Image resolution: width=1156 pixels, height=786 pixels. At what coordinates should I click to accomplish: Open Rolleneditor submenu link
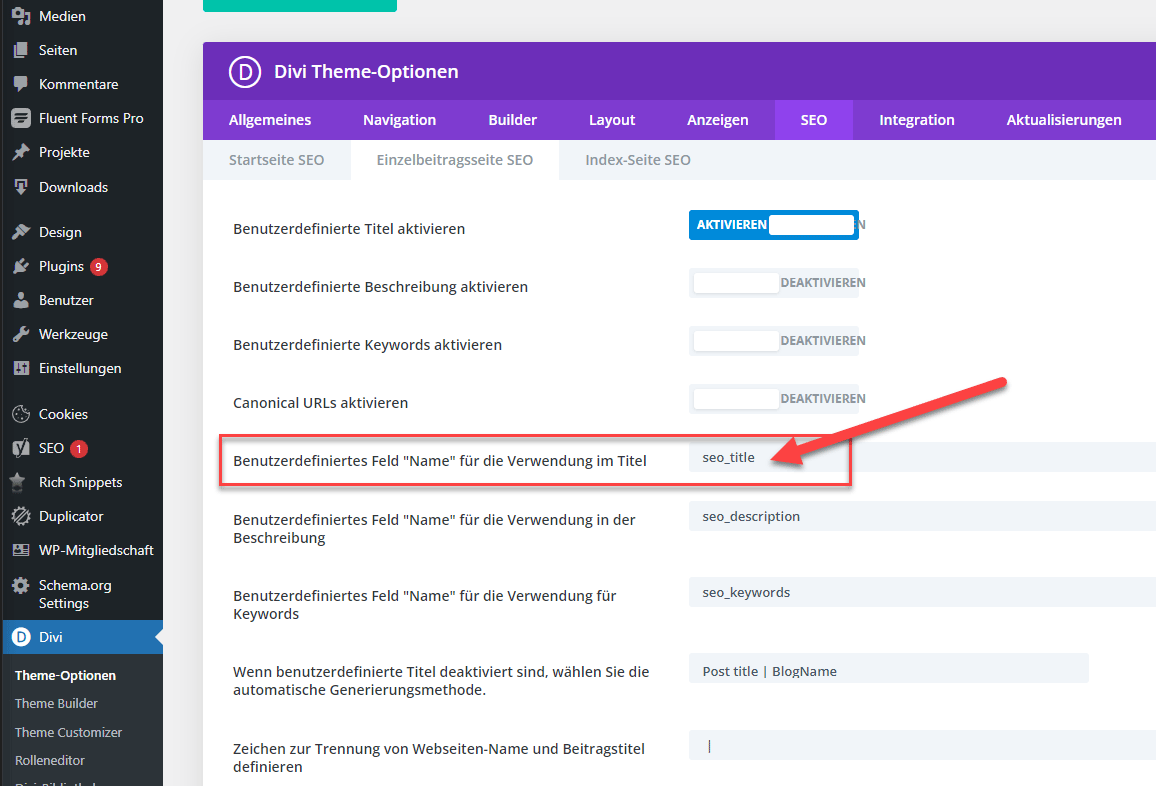[49, 760]
